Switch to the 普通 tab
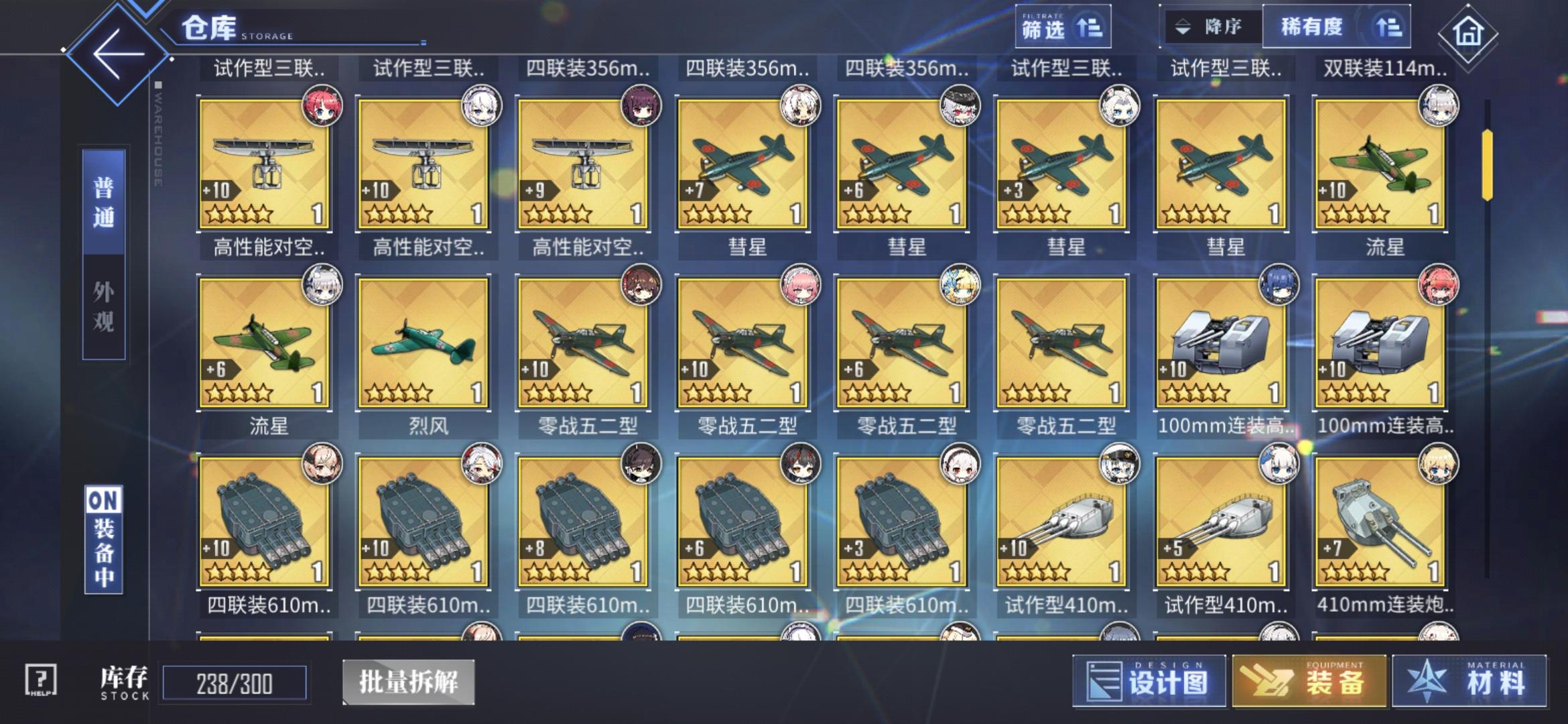The width and height of the screenshot is (1568, 724). click(x=103, y=201)
